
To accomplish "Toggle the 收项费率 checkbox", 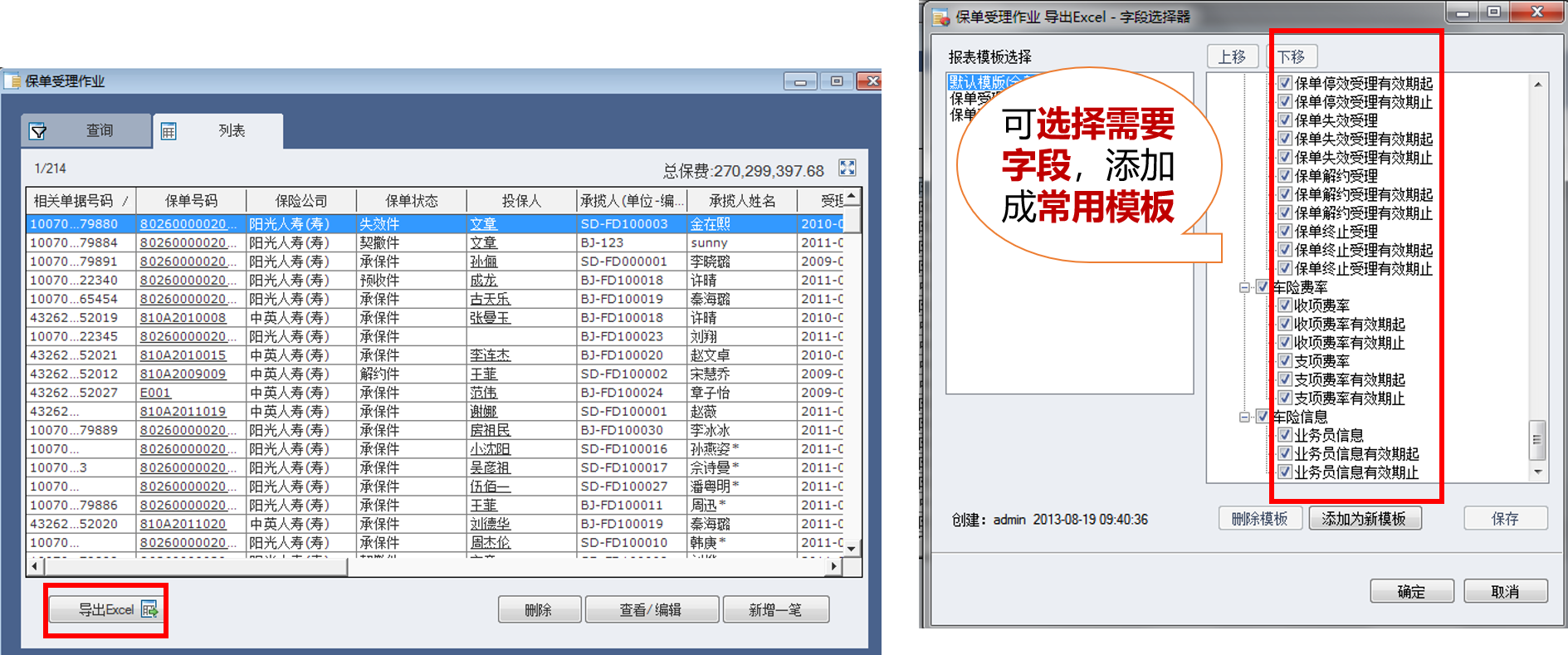I will [x=1285, y=306].
